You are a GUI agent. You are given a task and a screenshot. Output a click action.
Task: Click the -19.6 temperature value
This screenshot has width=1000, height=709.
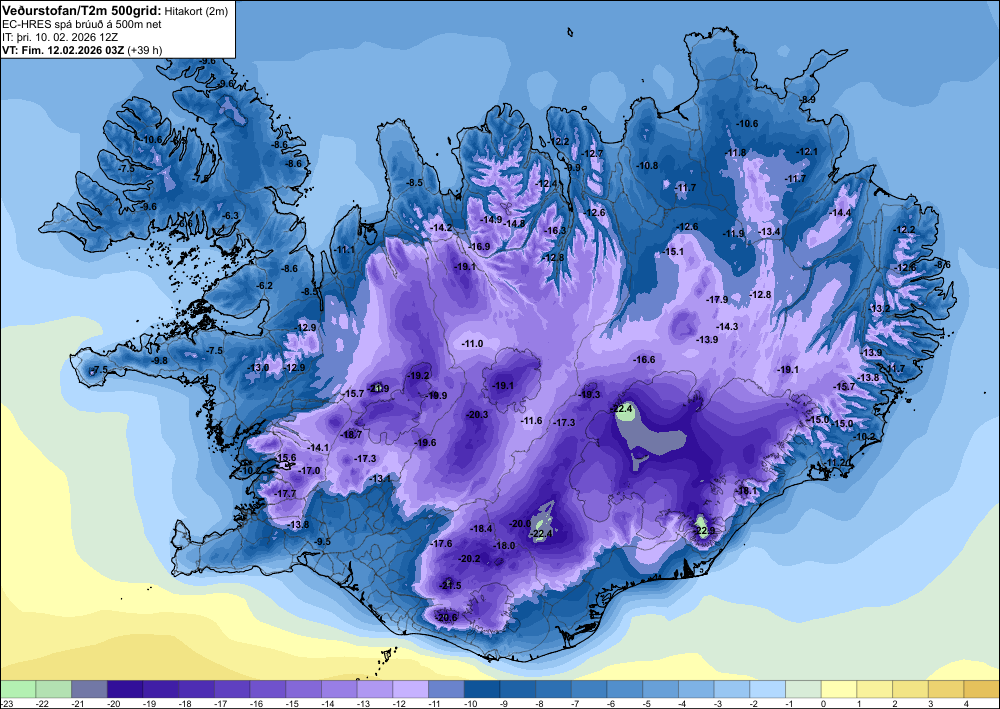425,442
